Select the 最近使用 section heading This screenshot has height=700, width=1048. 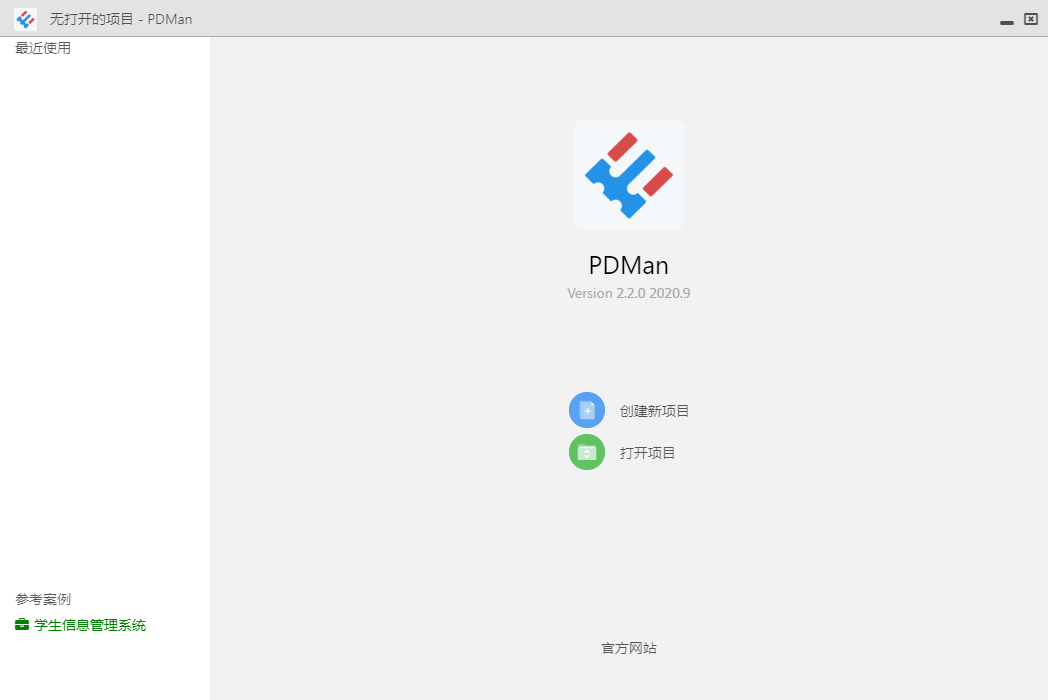43,48
